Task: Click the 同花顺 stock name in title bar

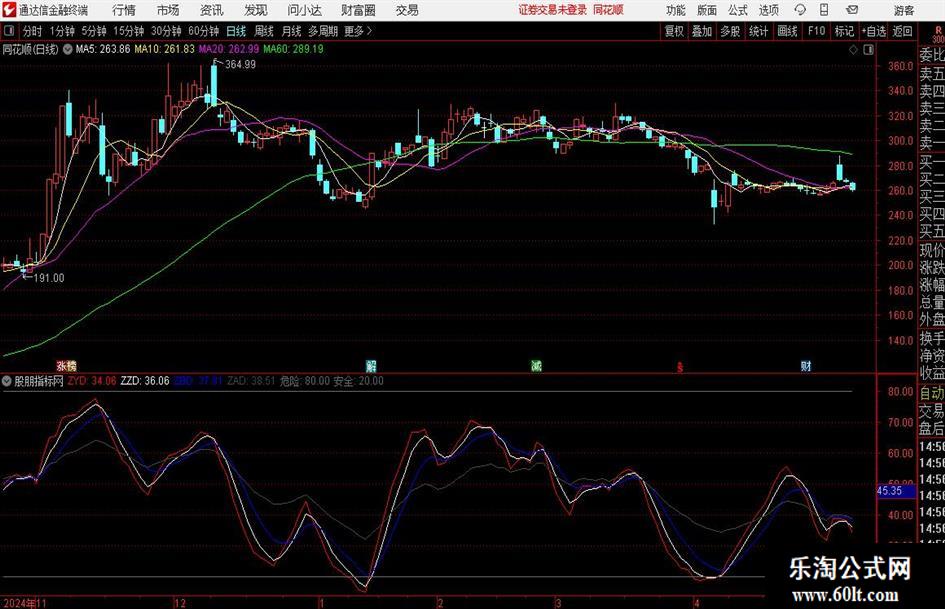Action: point(608,10)
